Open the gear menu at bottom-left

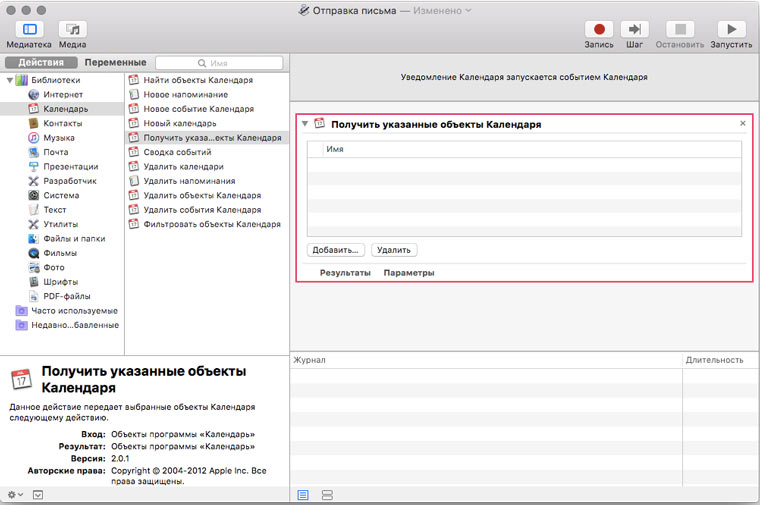click(14, 494)
